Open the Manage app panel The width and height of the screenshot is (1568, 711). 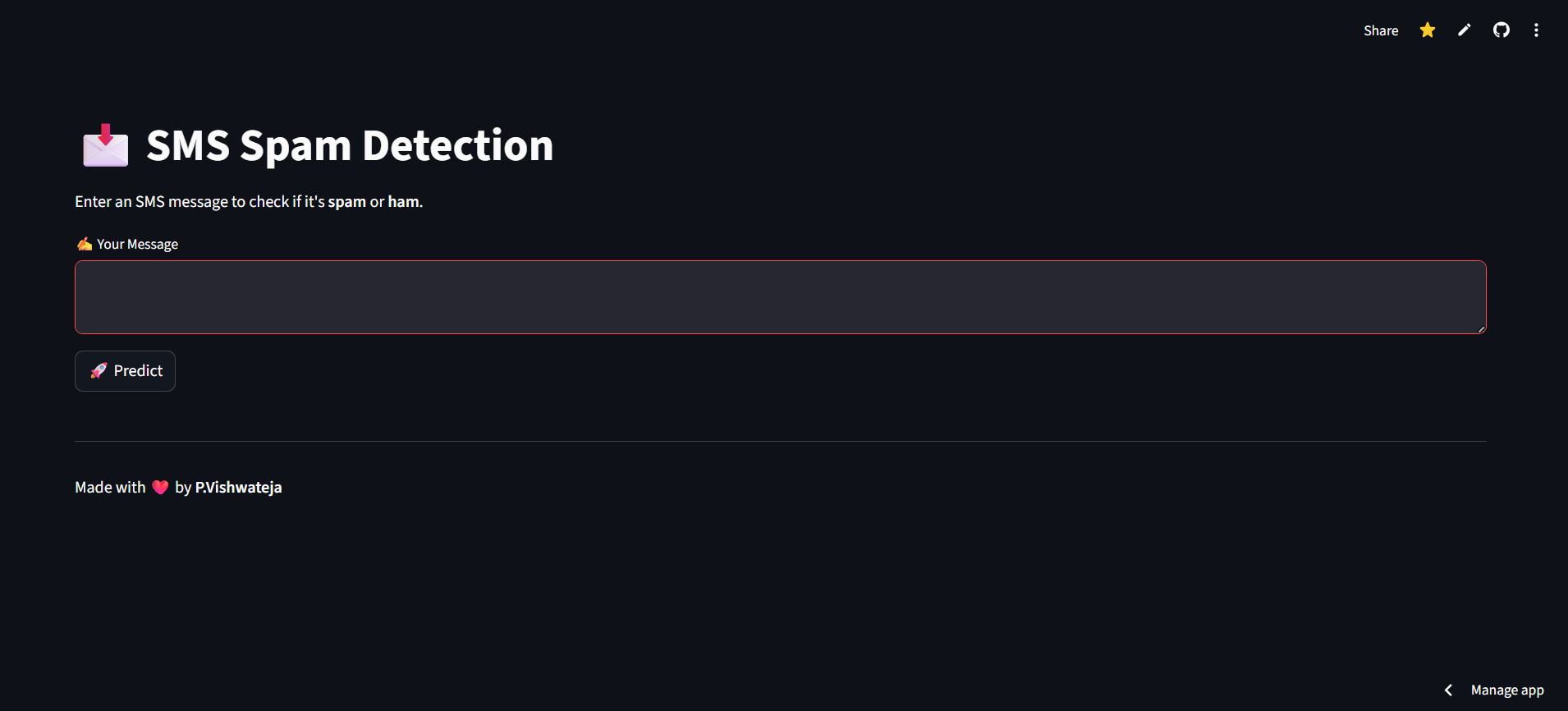click(x=1506, y=690)
